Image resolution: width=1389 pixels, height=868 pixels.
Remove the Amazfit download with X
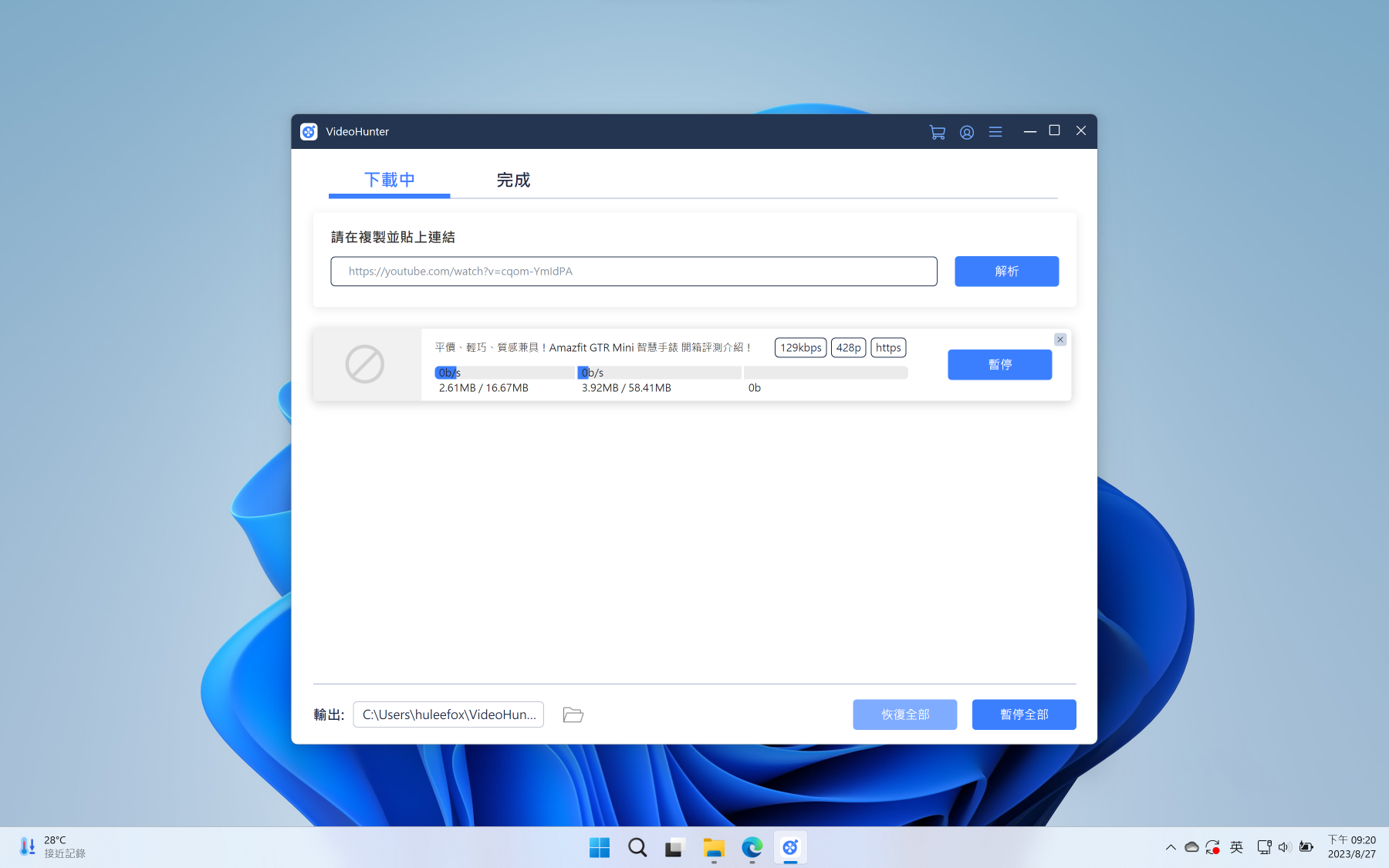(x=1060, y=339)
